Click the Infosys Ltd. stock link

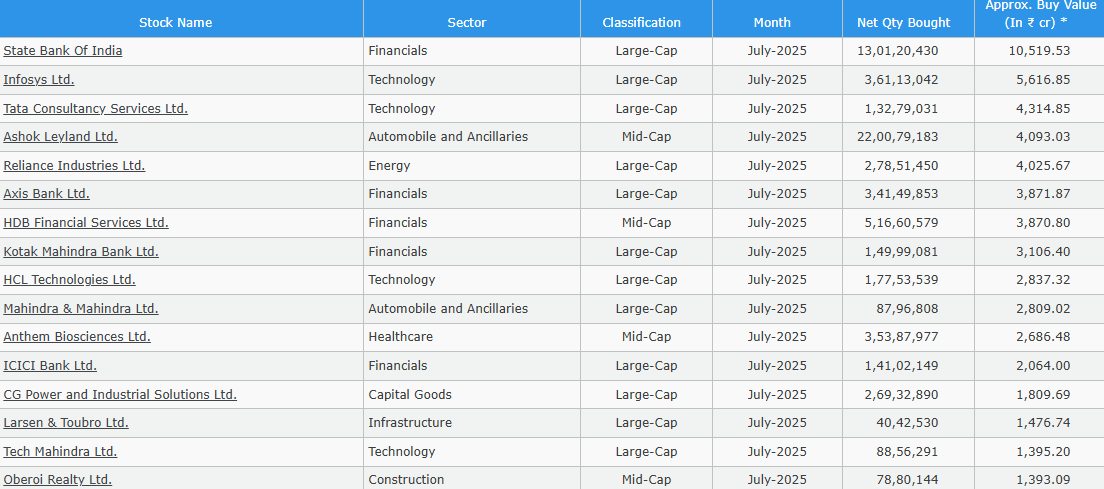coord(39,80)
